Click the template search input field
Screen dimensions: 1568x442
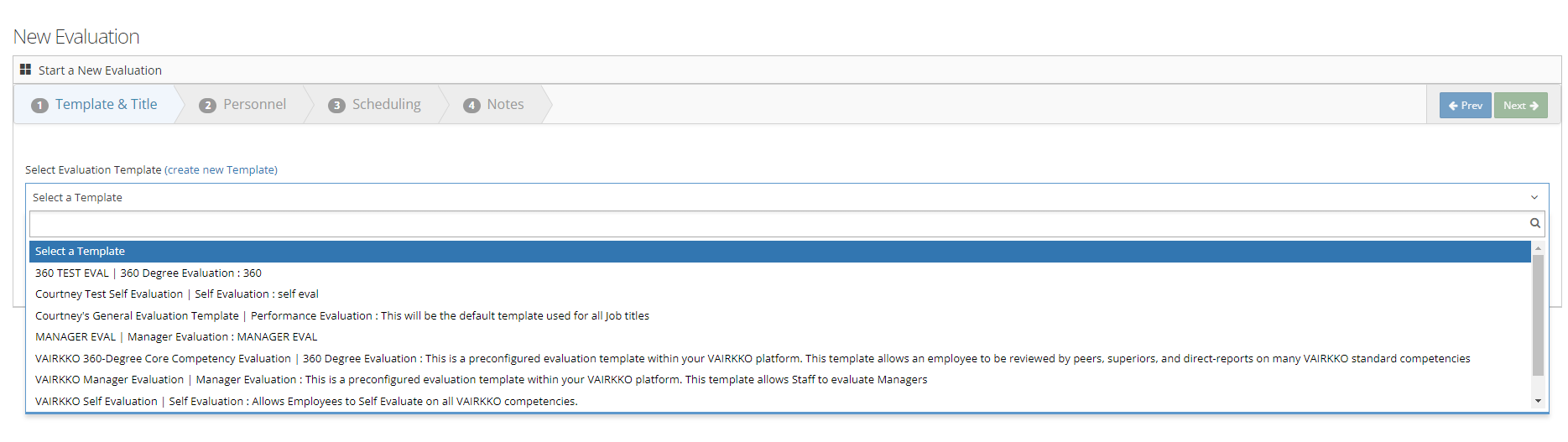[776, 223]
